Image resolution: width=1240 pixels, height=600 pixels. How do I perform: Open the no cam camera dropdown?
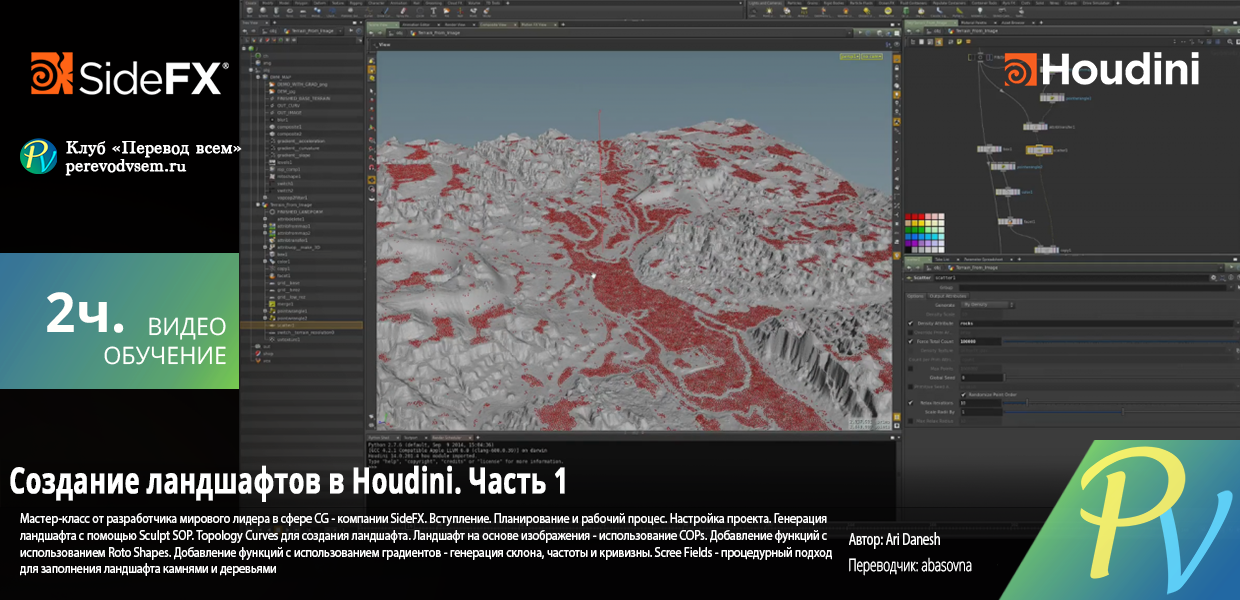point(872,56)
